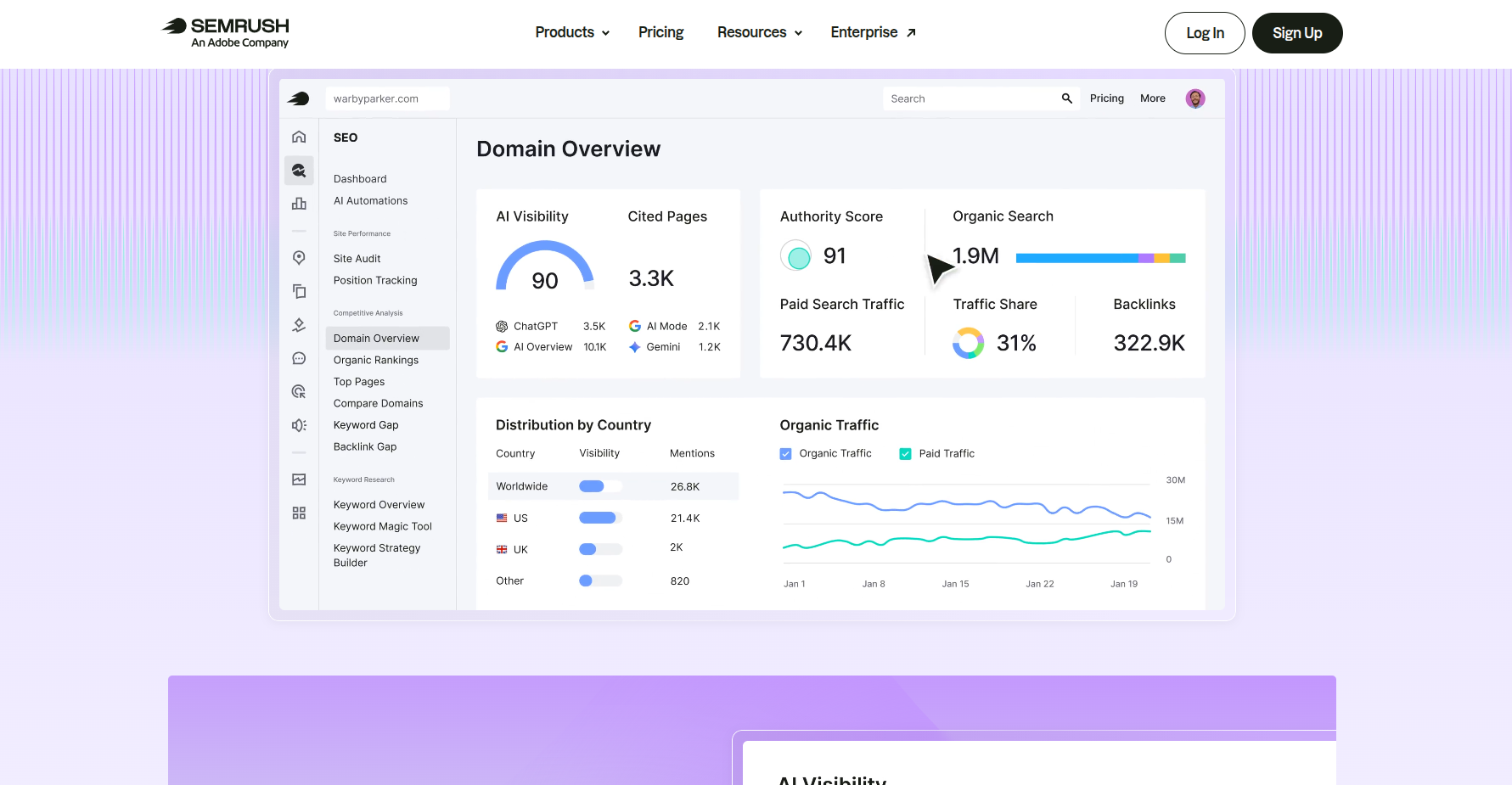Open the trend chart sidebar icon
This screenshot has height=785, width=1512.
[x=299, y=479]
